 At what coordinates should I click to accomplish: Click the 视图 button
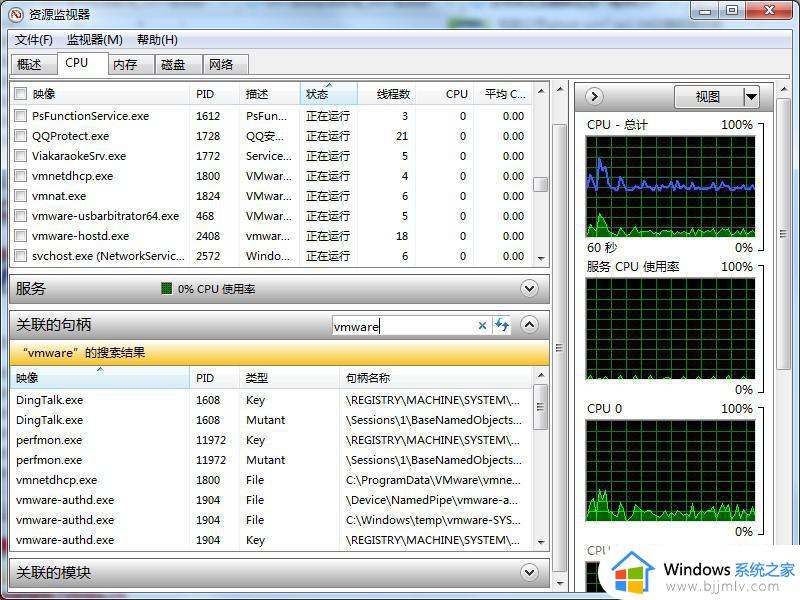708,96
